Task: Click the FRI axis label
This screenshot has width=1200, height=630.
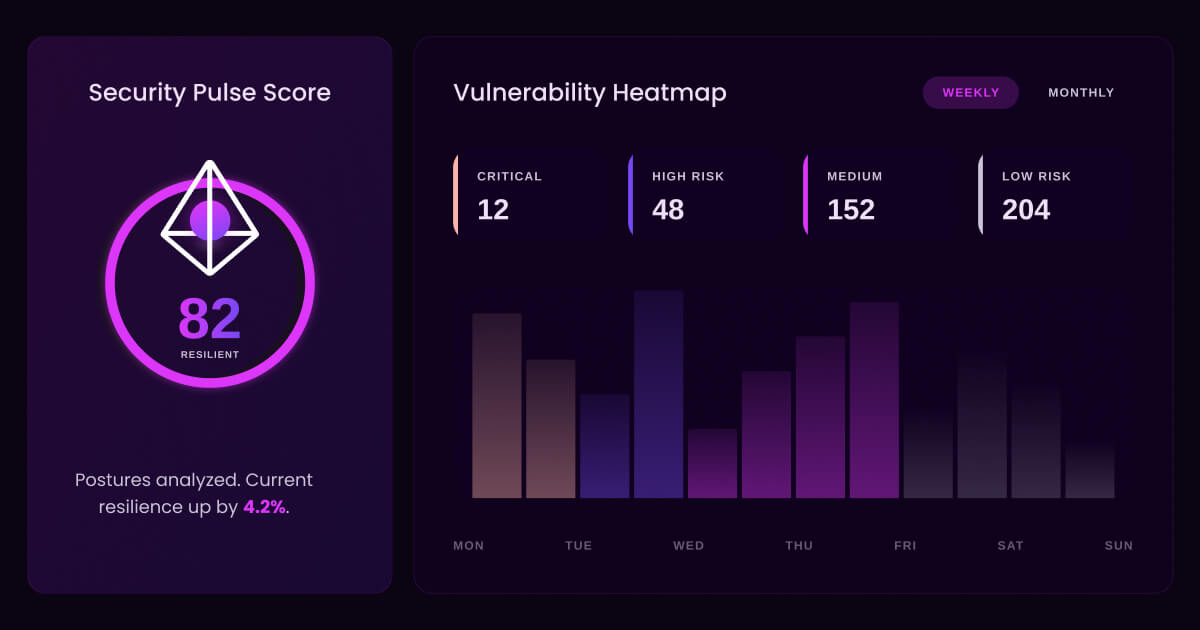Action: 905,546
